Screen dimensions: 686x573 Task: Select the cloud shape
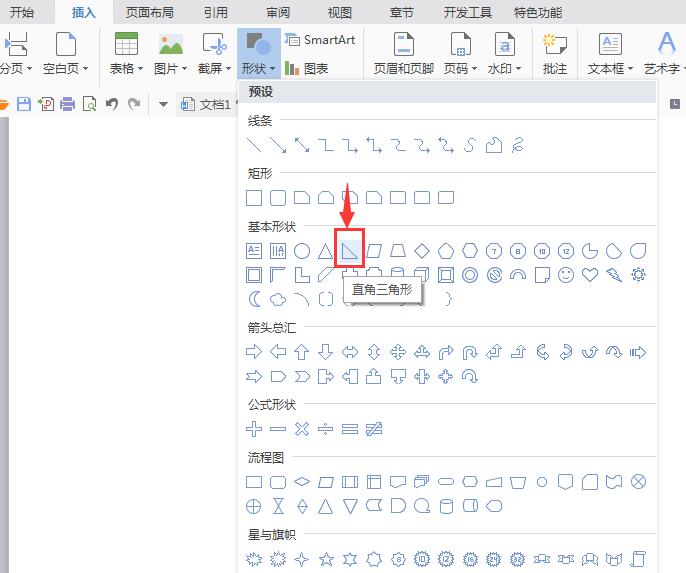pyautogui.click(x=278, y=299)
